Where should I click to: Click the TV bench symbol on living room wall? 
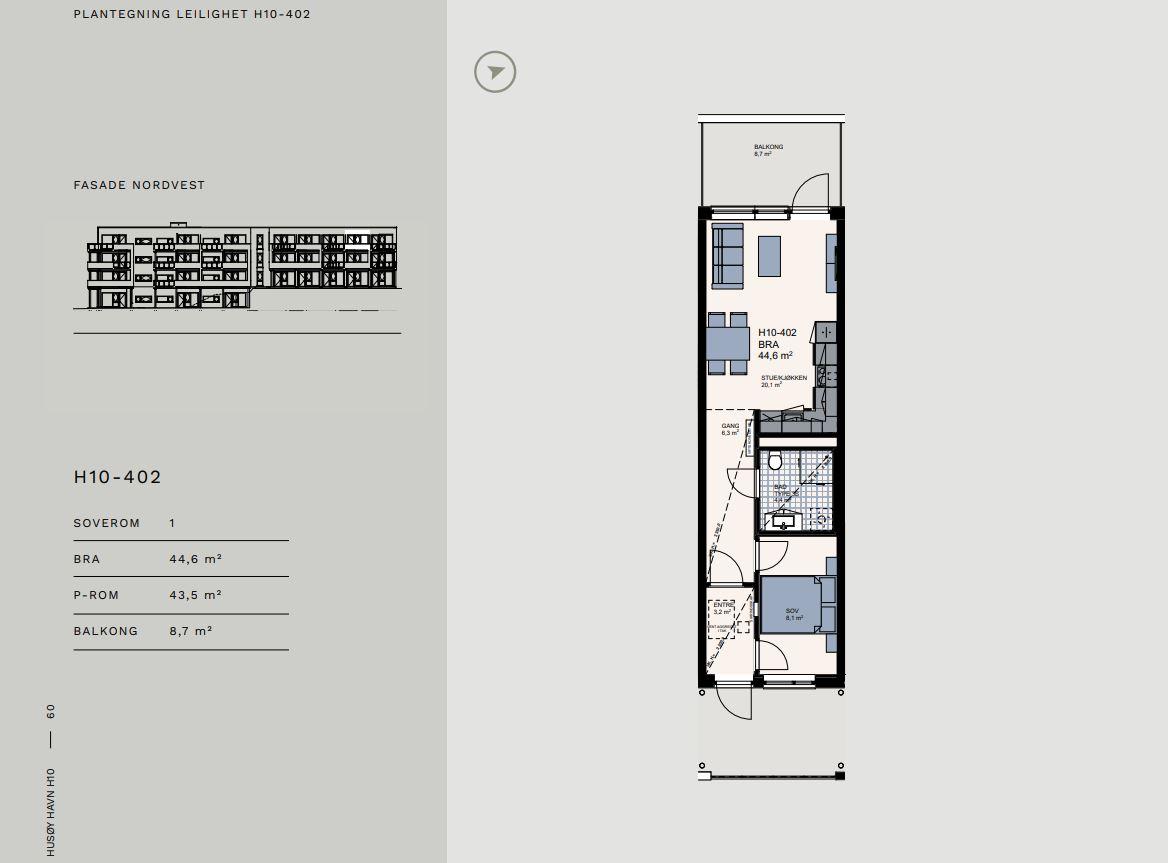click(x=832, y=263)
